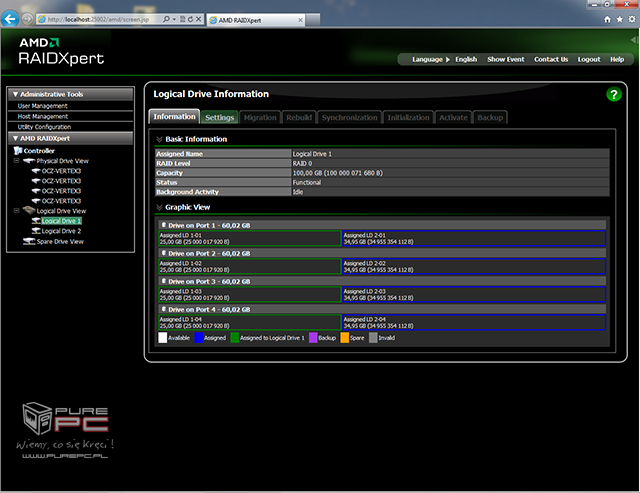
Task: Open the browser favorites star icon
Action: [619, 19]
